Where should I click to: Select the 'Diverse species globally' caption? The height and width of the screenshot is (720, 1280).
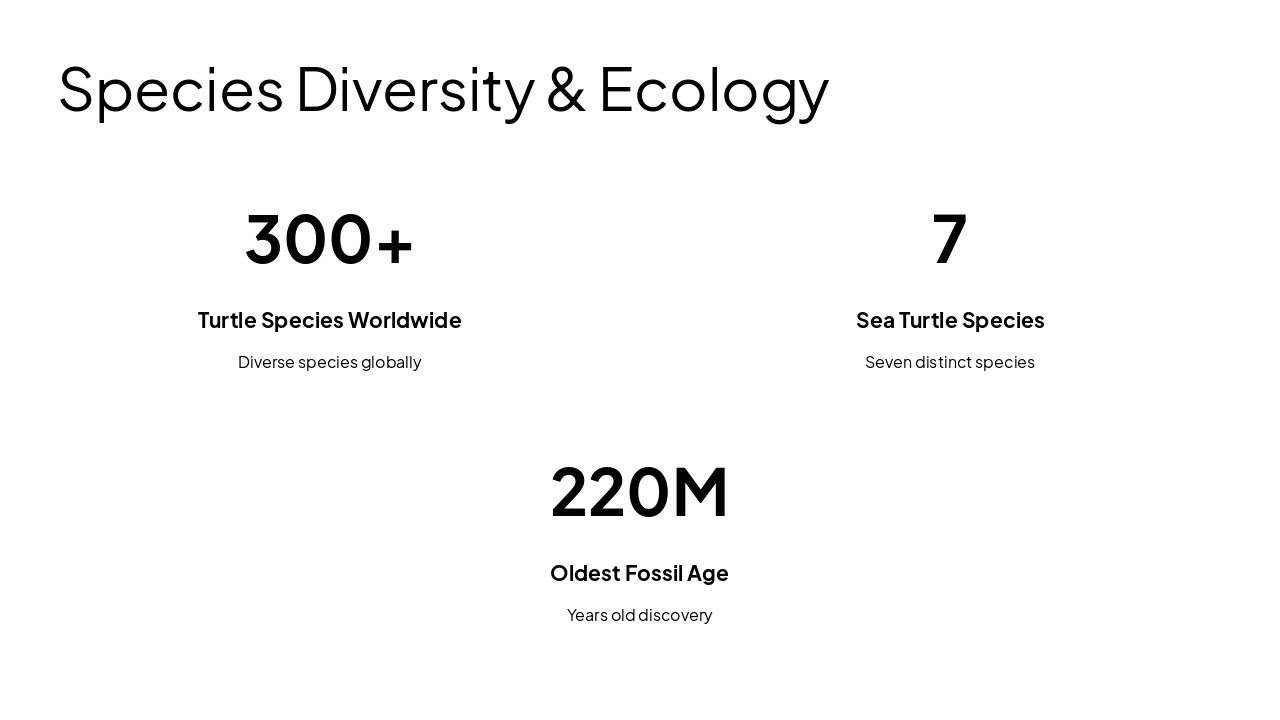(x=329, y=362)
